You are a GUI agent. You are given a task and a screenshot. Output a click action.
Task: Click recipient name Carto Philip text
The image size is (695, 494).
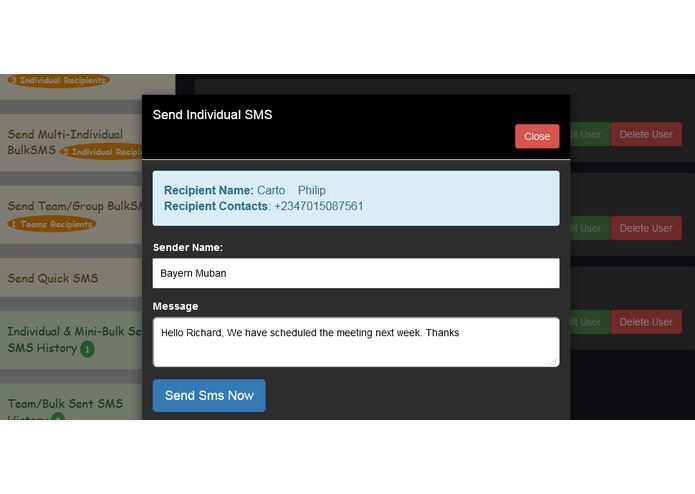click(x=291, y=190)
